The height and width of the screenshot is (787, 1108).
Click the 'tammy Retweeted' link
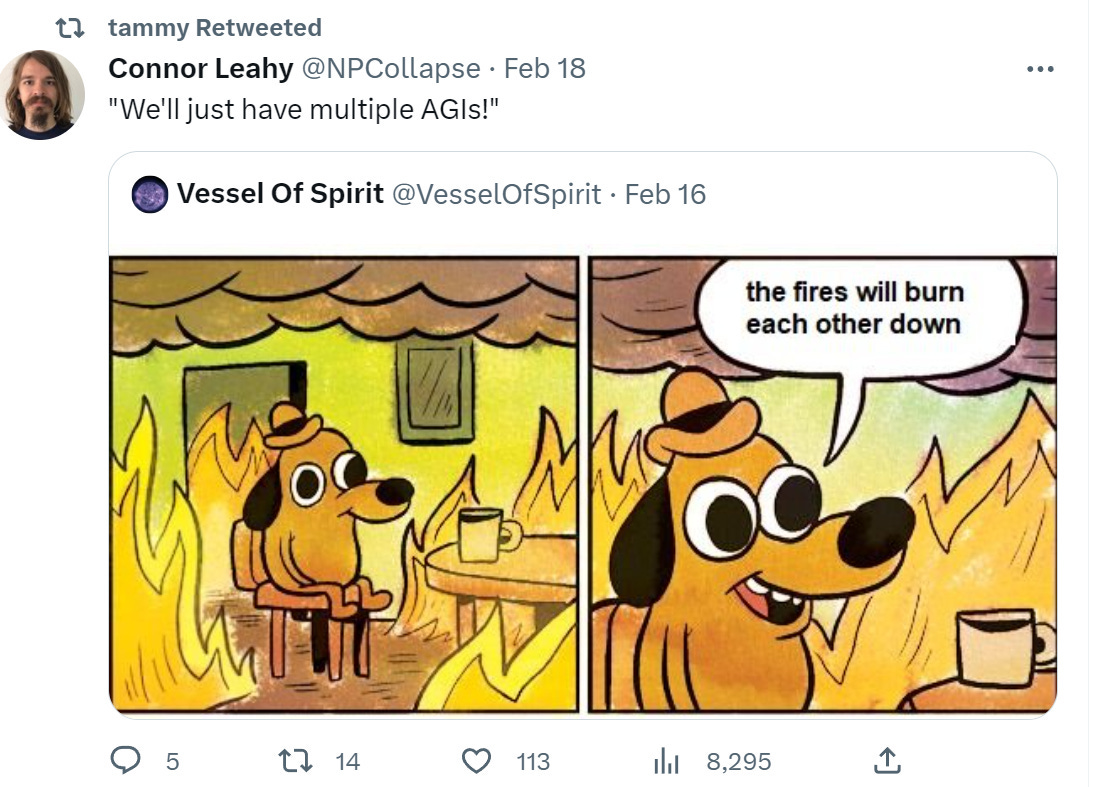click(x=215, y=28)
